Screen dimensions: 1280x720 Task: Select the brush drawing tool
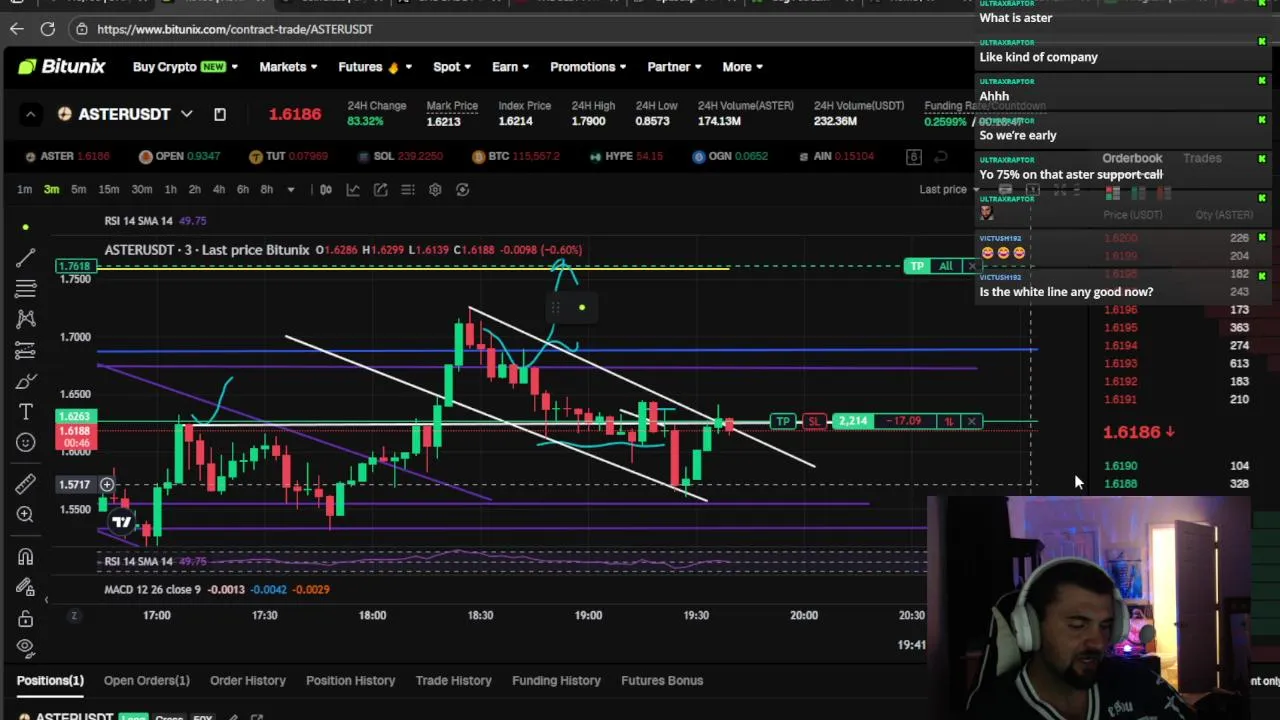point(26,381)
